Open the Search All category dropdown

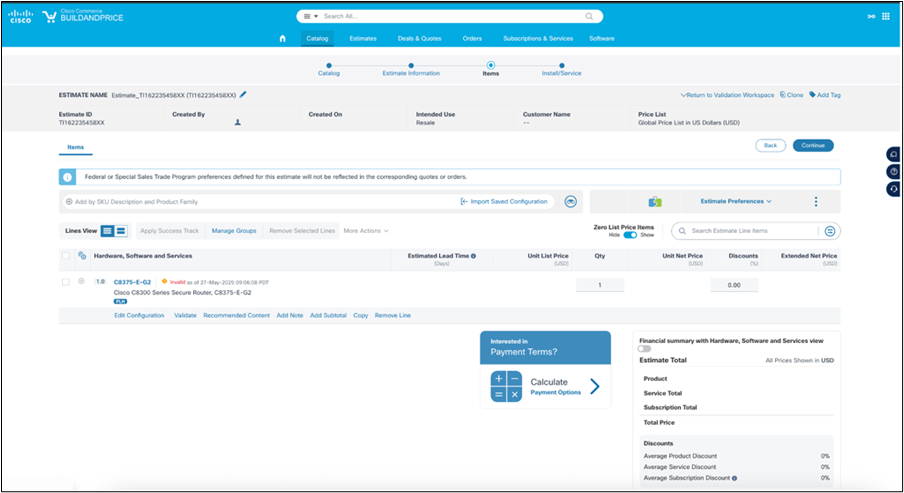point(311,16)
